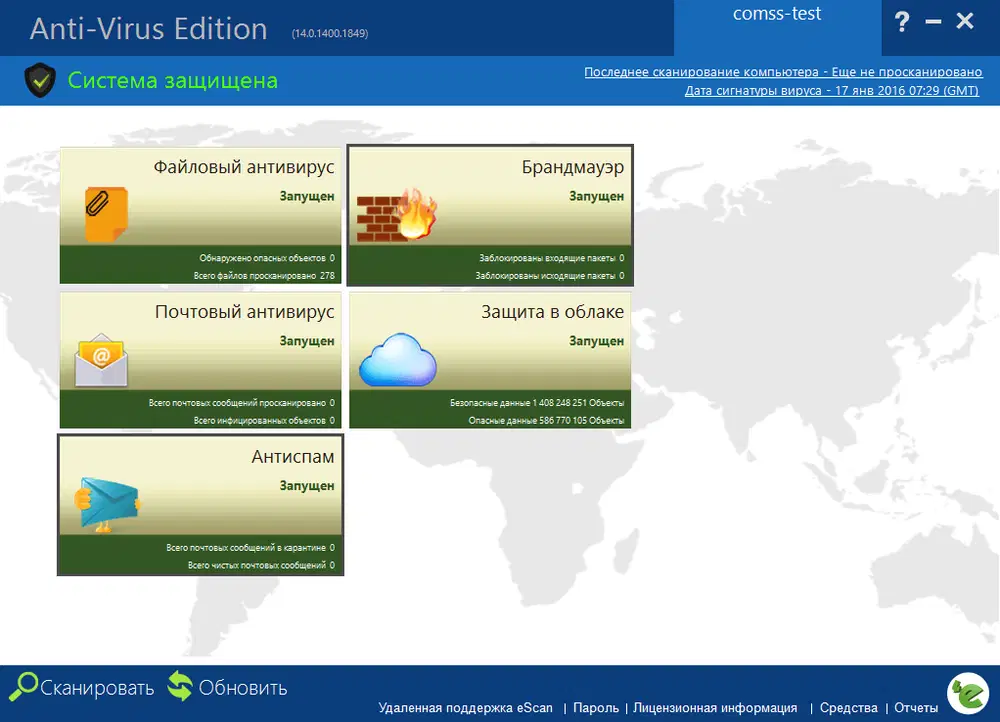Close the eScan window
The height and width of the screenshot is (722, 1000).
(965, 21)
